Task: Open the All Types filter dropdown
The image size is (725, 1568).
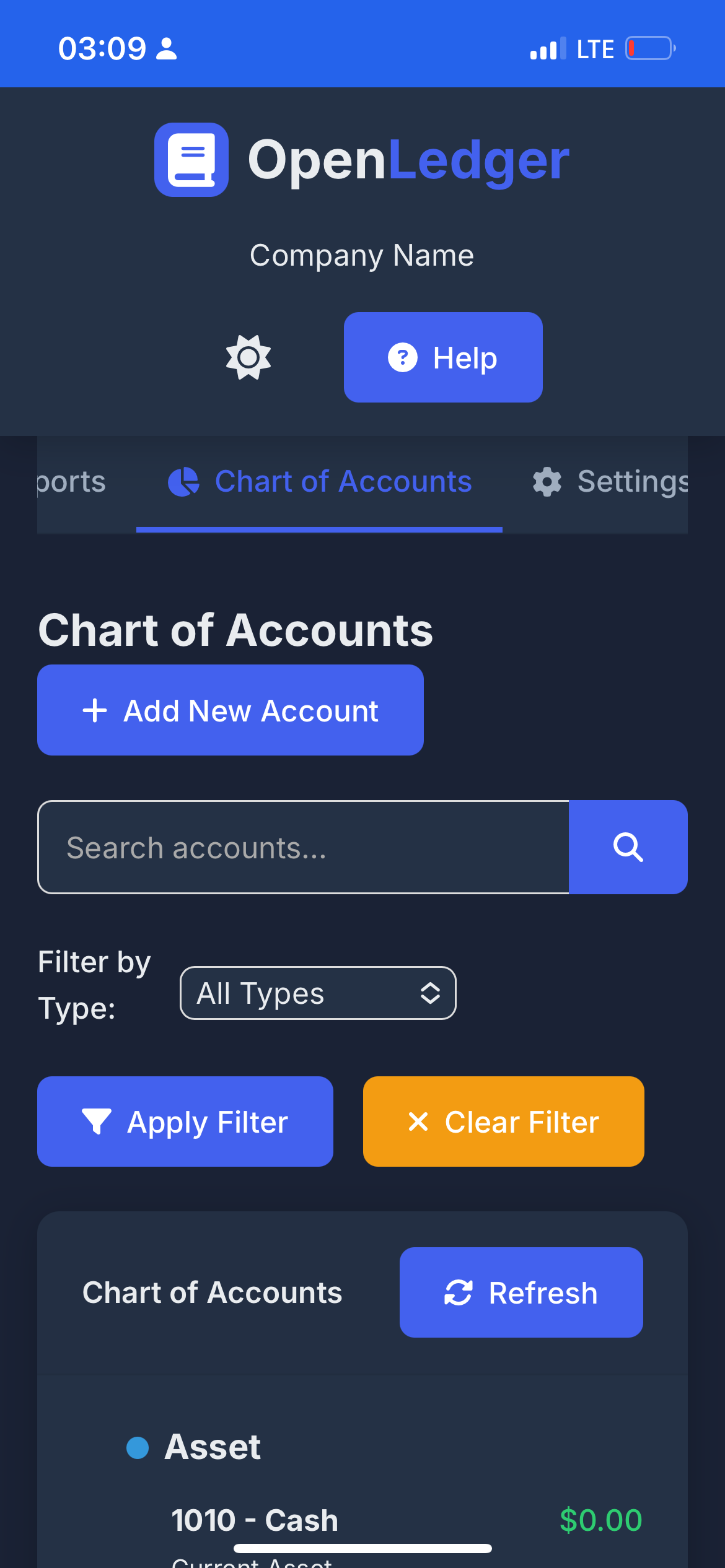Action: tap(318, 993)
